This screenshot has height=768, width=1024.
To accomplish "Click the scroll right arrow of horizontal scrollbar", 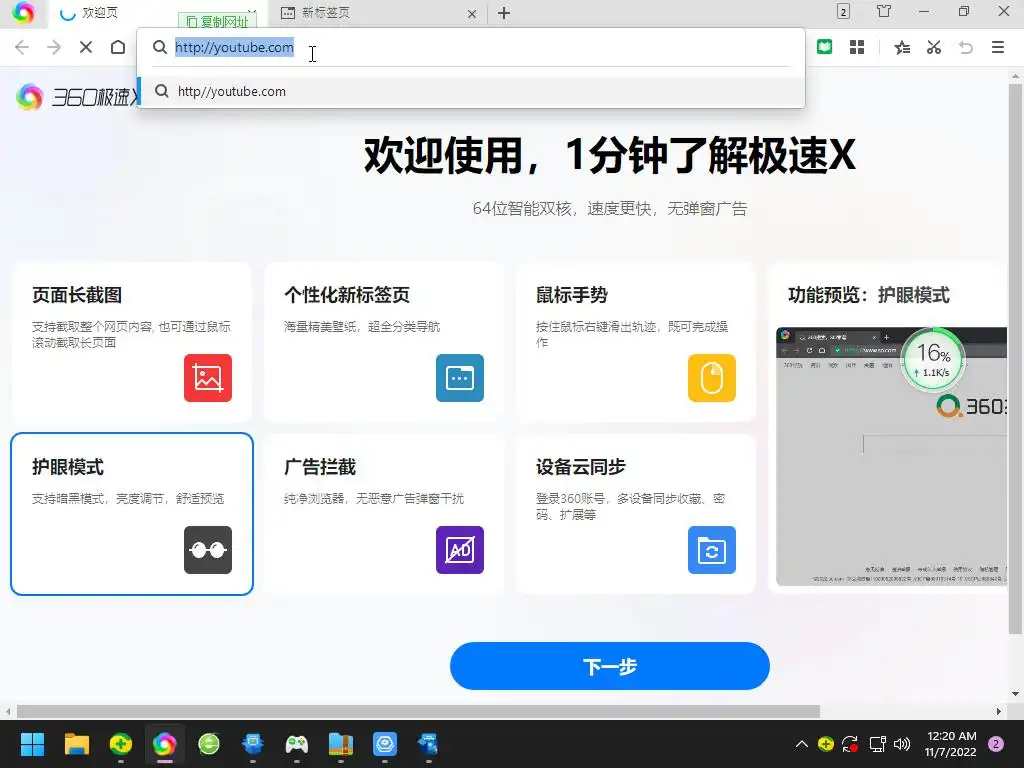I will tap(999, 711).
